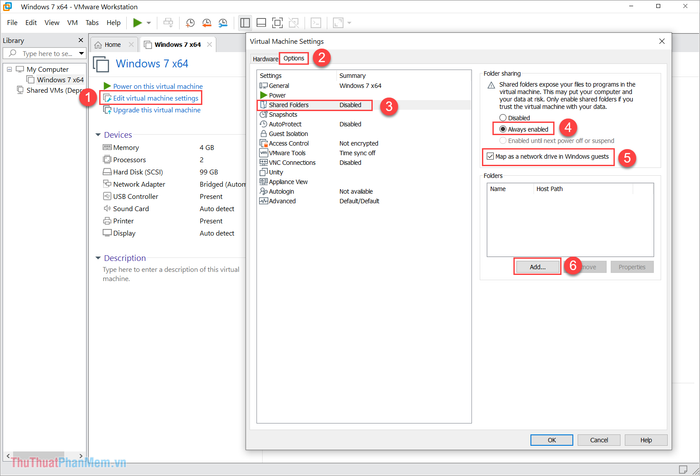Open stretch display dropdown arrow
The height and width of the screenshot is (476, 700).
[x=349, y=22]
